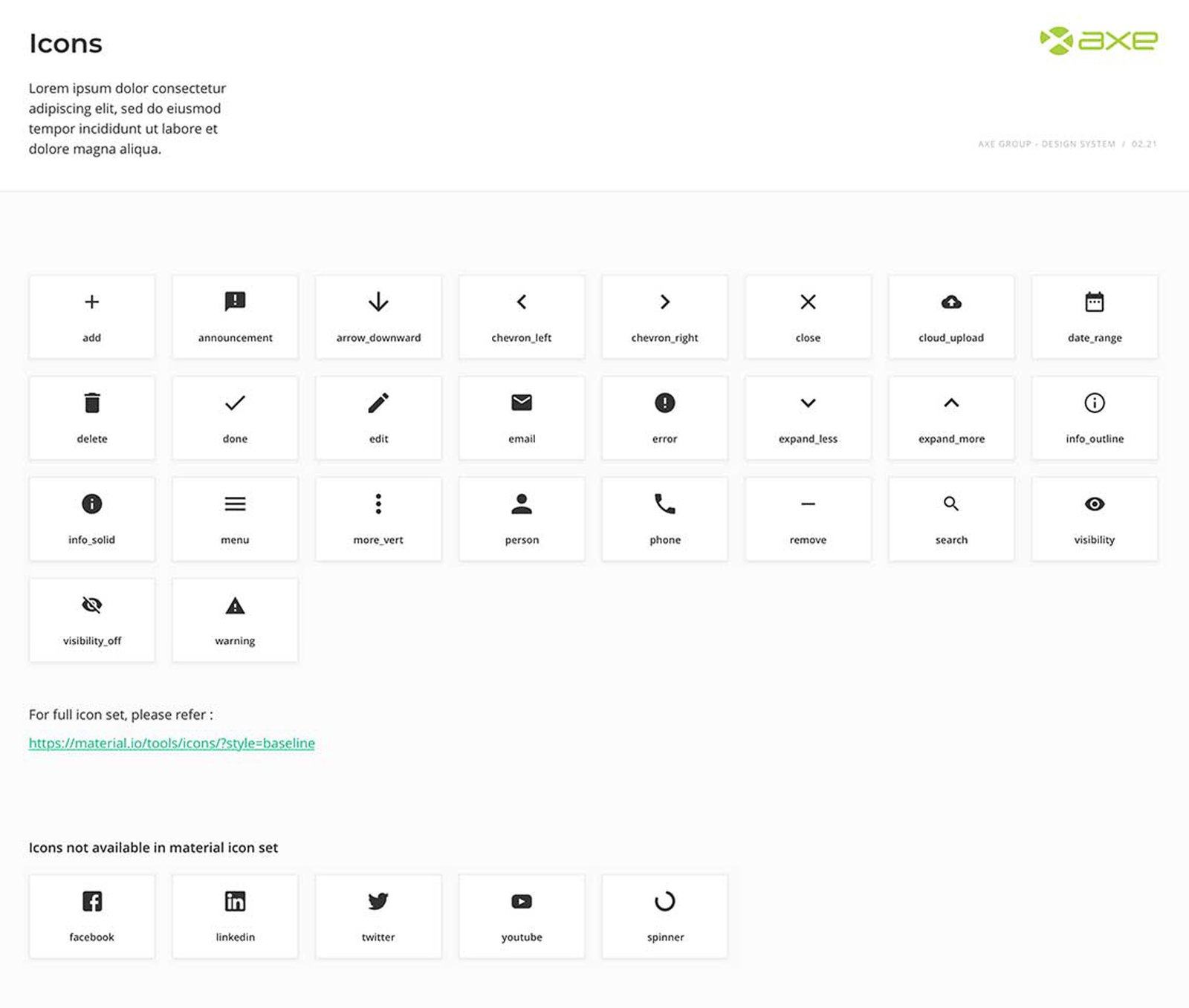Viewport: 1189px width, 1008px height.
Task: Click the phone icon
Action: coord(665,504)
